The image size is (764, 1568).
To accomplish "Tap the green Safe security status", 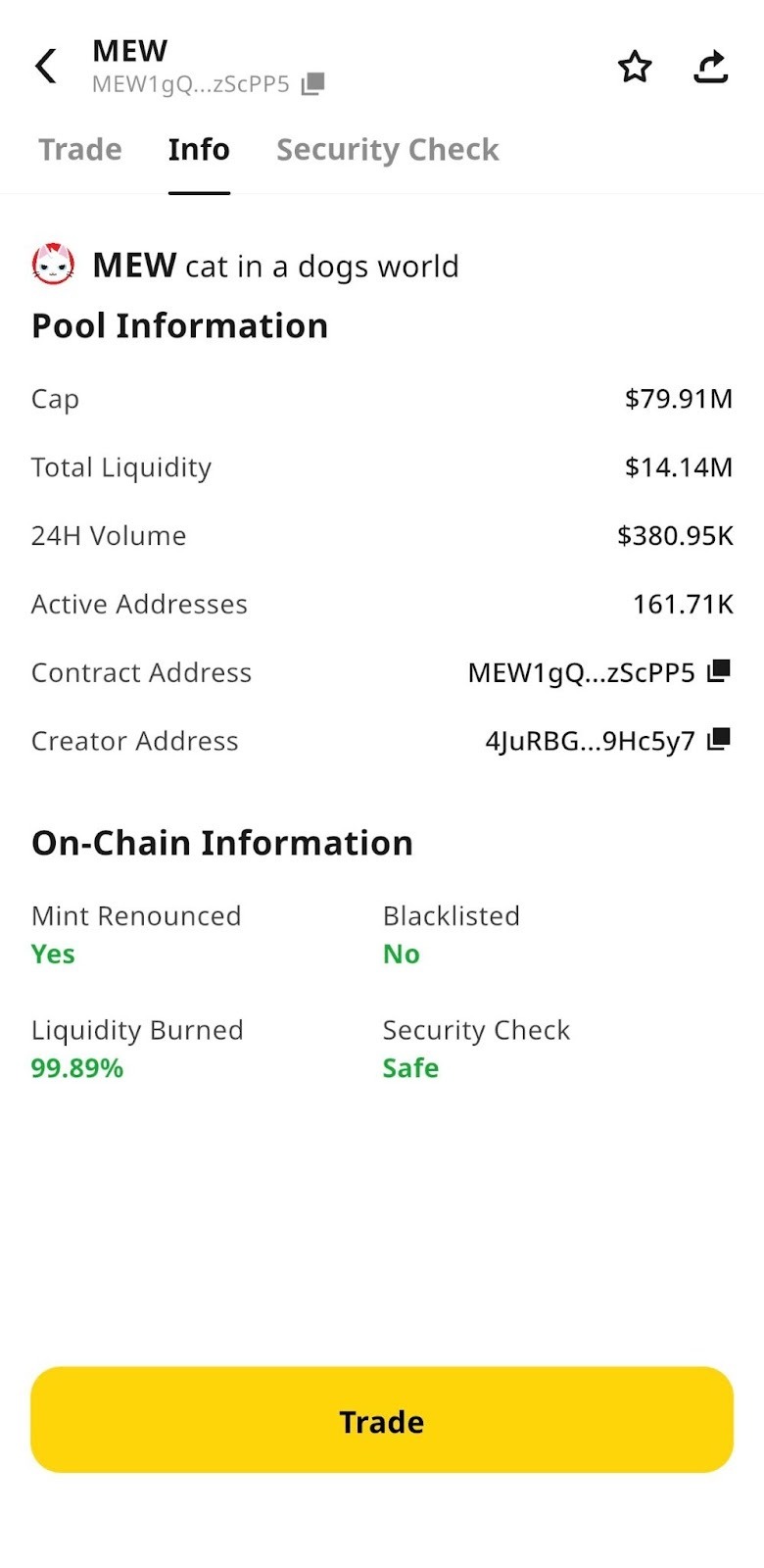I will click(x=410, y=1068).
